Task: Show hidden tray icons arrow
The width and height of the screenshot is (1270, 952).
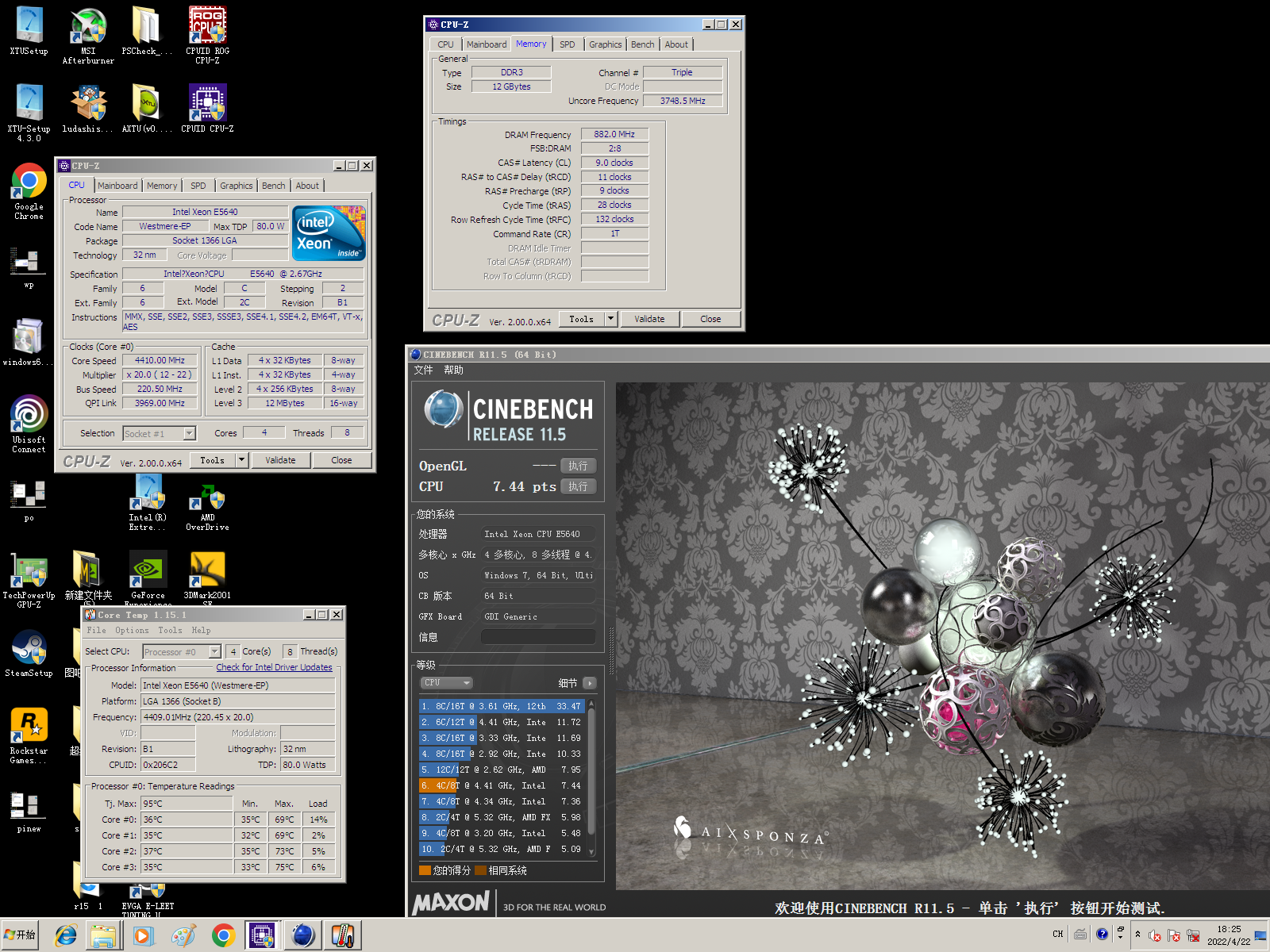Action: coord(1137,935)
